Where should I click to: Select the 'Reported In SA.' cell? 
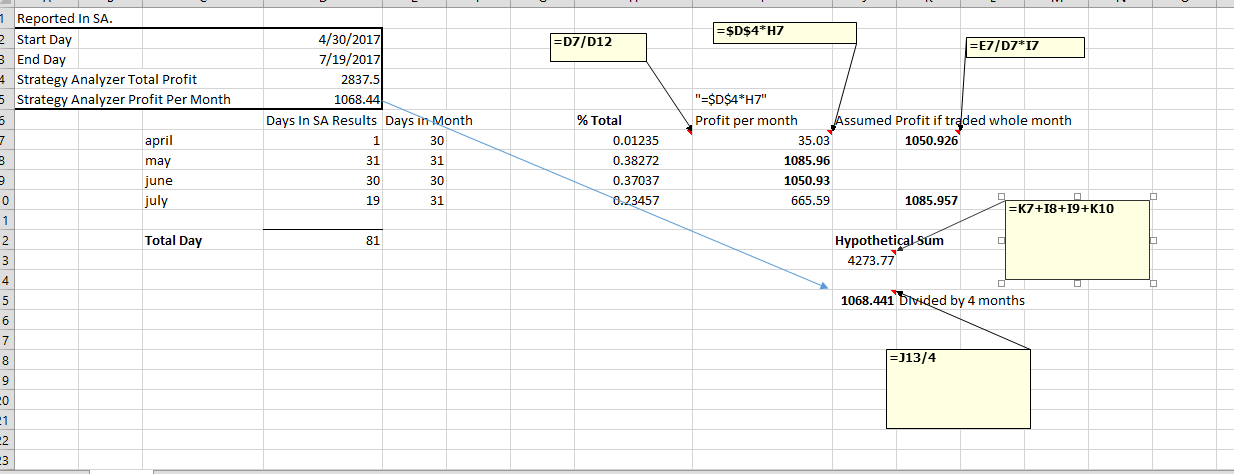click(x=62, y=19)
